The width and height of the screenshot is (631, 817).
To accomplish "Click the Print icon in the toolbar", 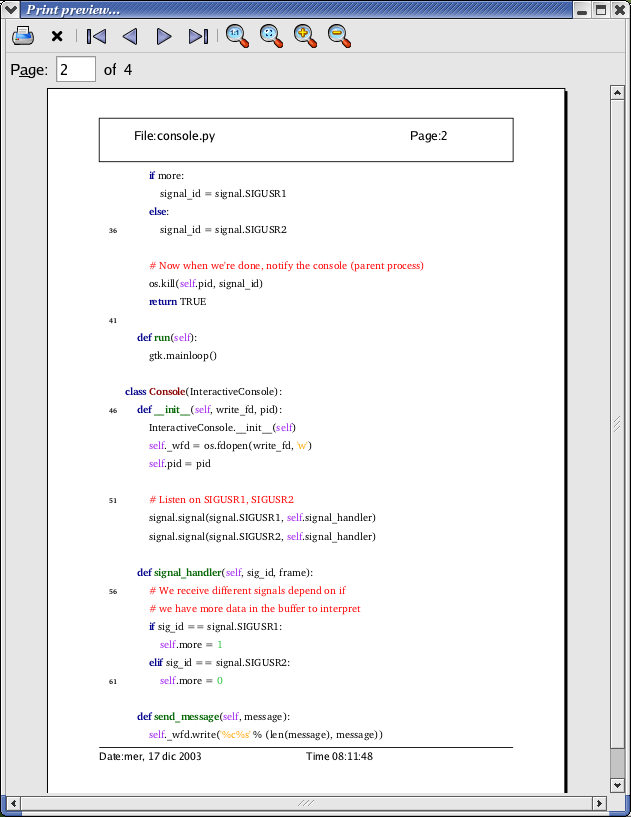I will pos(23,36).
